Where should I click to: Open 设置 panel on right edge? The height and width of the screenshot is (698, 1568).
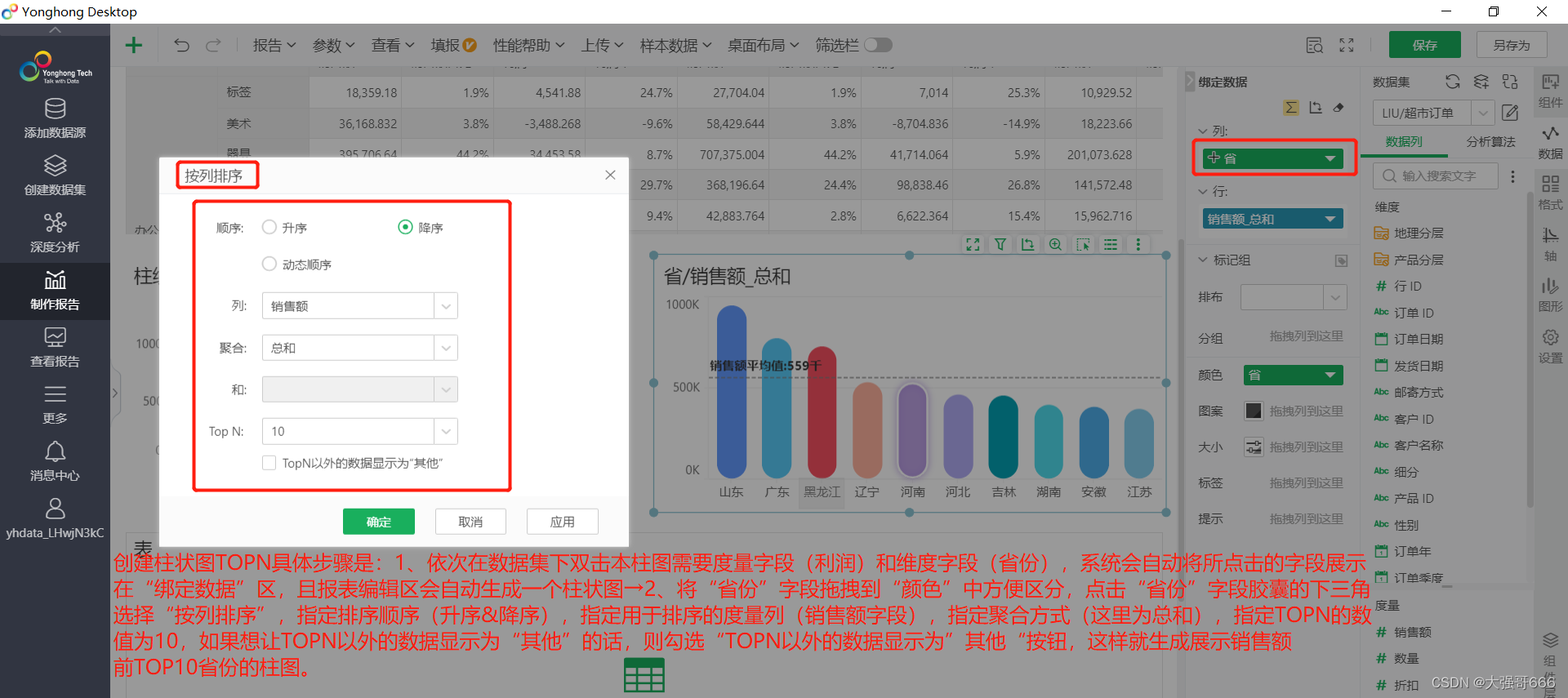(x=1550, y=346)
